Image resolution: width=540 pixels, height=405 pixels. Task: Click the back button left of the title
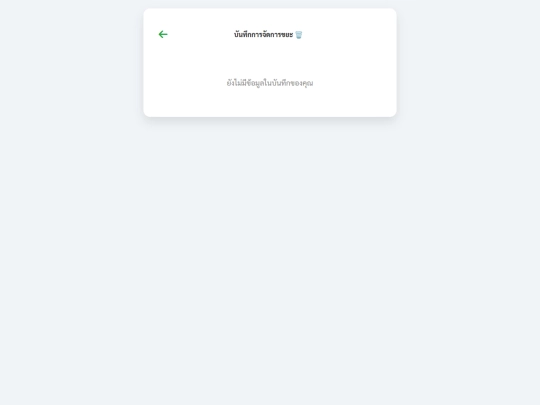pos(163,34)
